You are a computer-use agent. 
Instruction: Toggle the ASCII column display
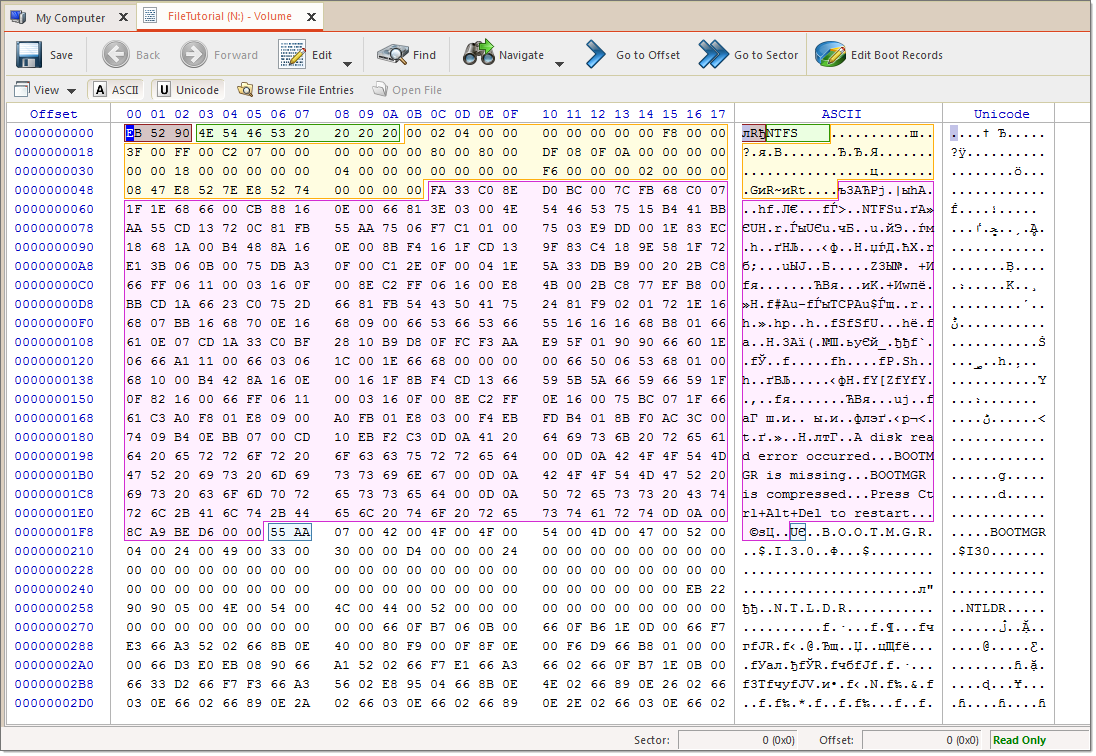coord(116,90)
